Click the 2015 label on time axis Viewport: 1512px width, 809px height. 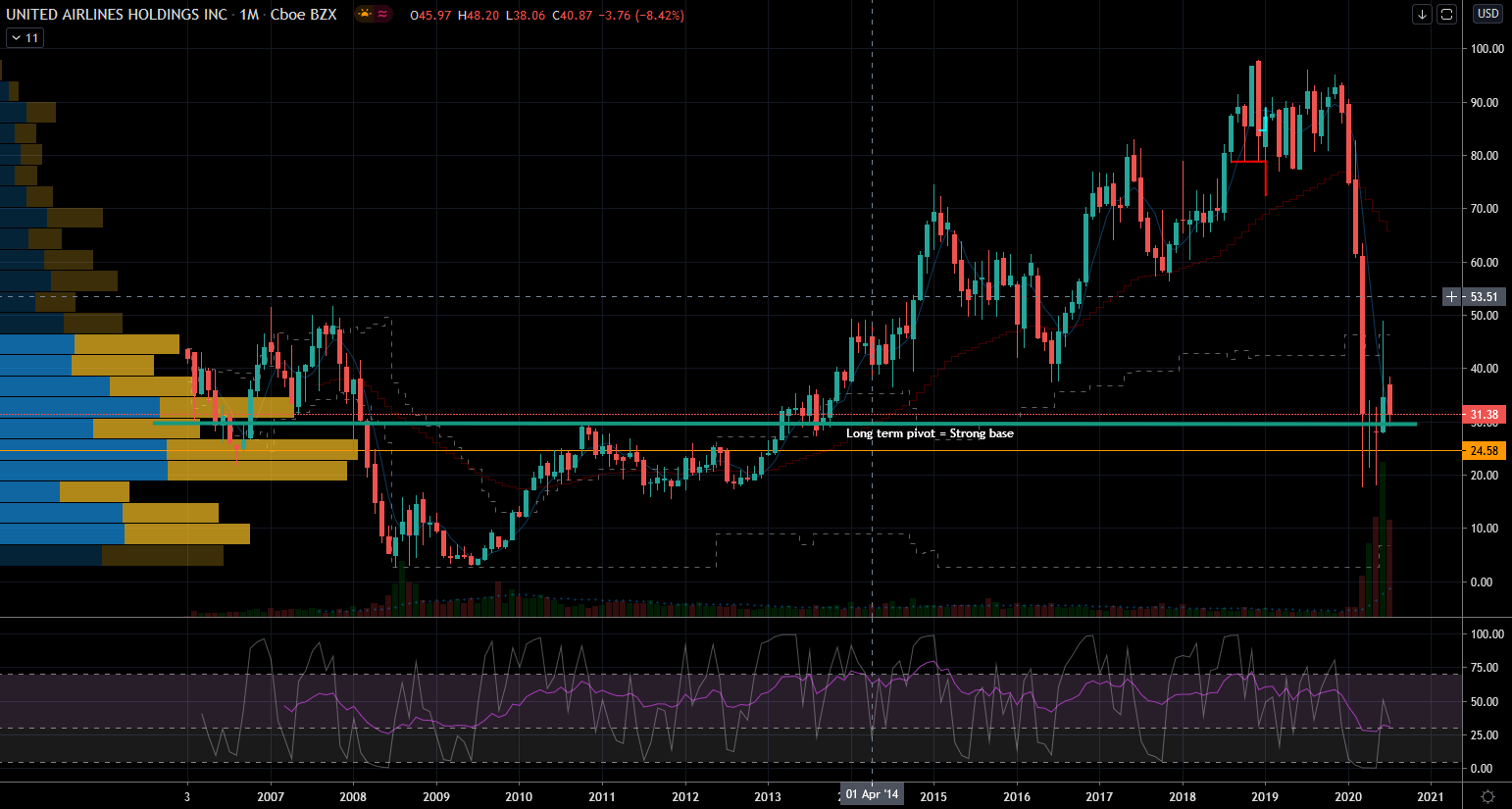point(933,796)
